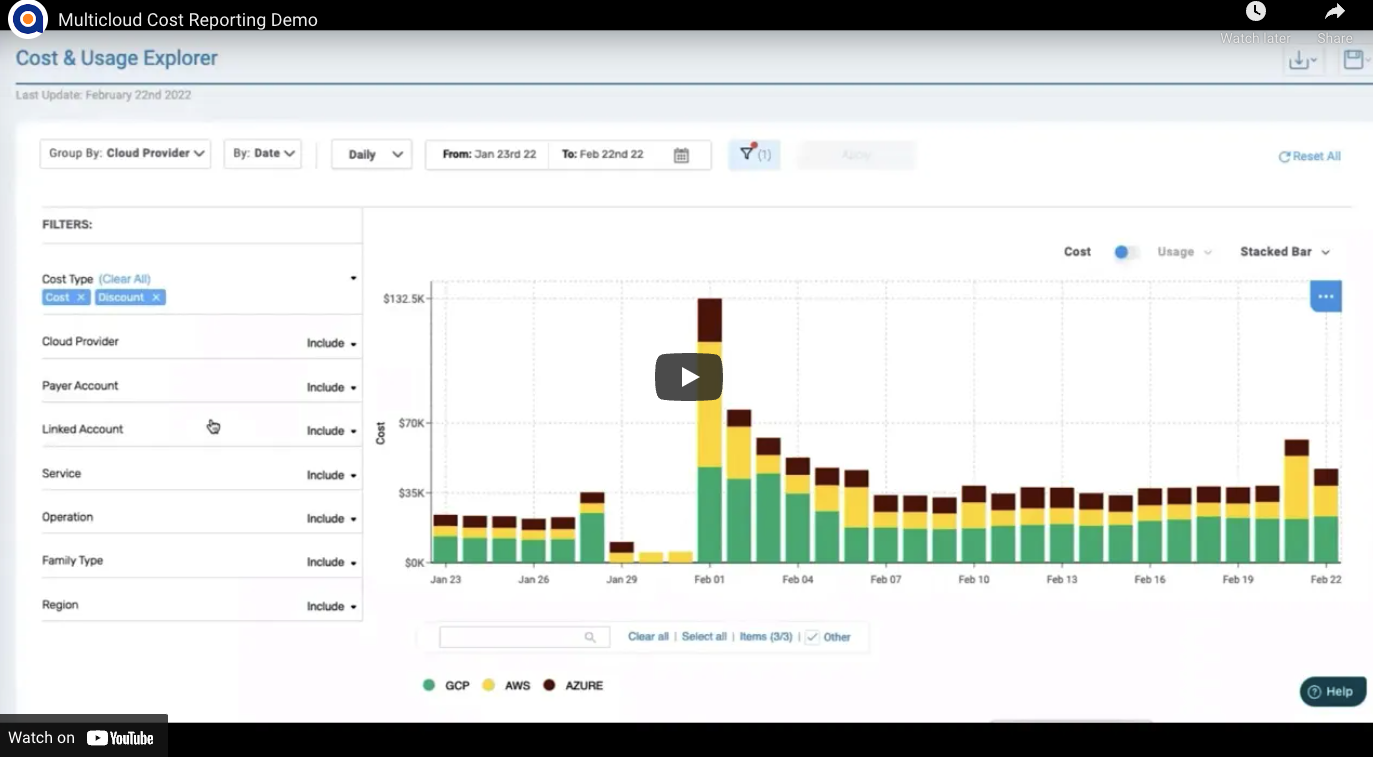Click the save report icon
Viewport: 1373px width, 757px height.
coord(1354,60)
